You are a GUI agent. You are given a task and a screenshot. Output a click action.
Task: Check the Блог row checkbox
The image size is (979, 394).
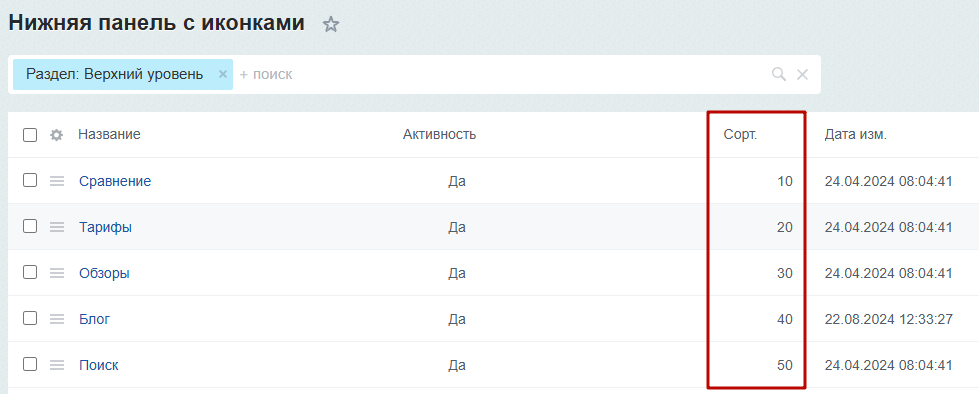coord(30,318)
